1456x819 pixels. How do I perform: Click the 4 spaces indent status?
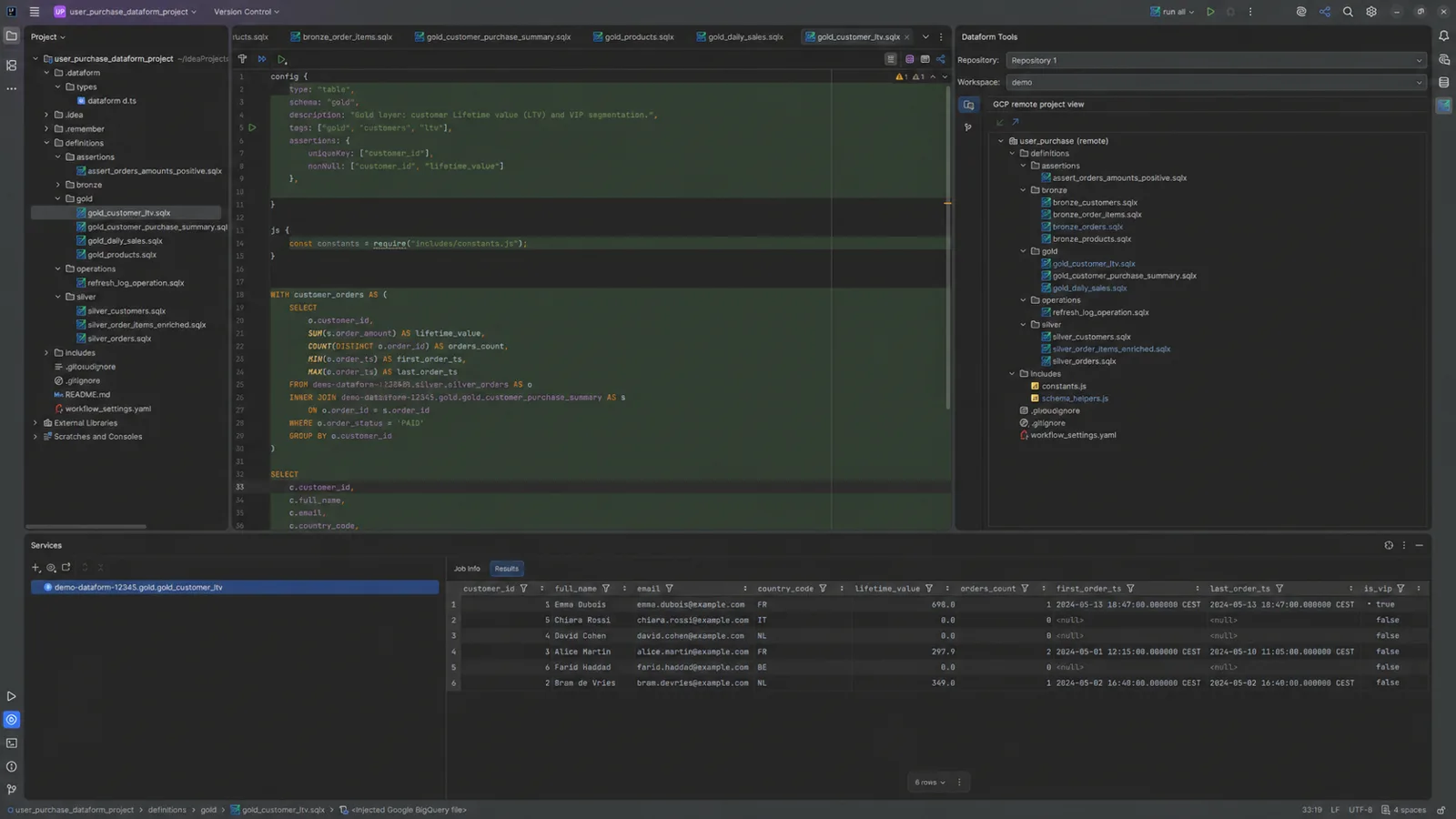pyautogui.click(x=1403, y=810)
